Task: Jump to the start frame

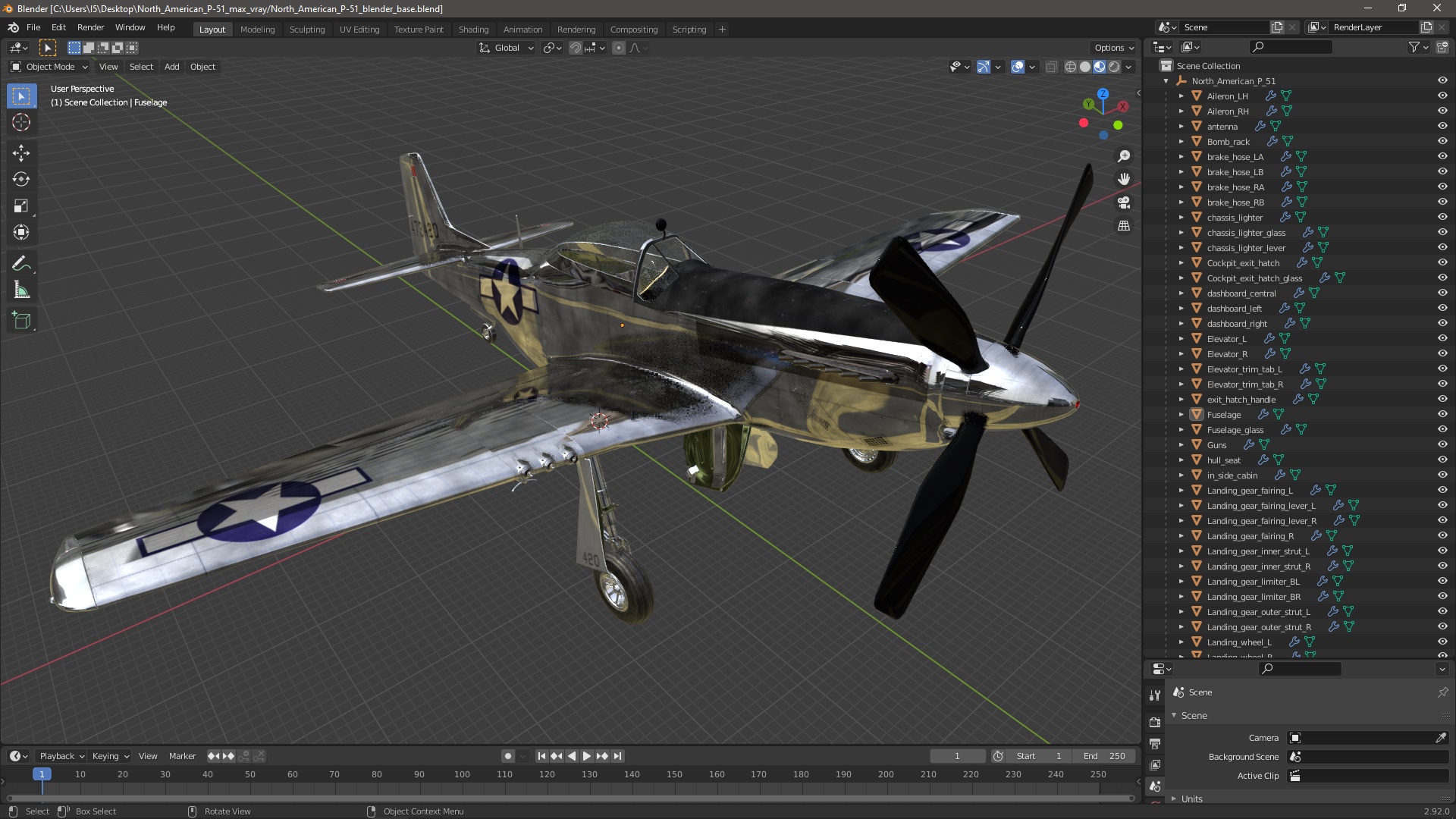Action: point(541,756)
